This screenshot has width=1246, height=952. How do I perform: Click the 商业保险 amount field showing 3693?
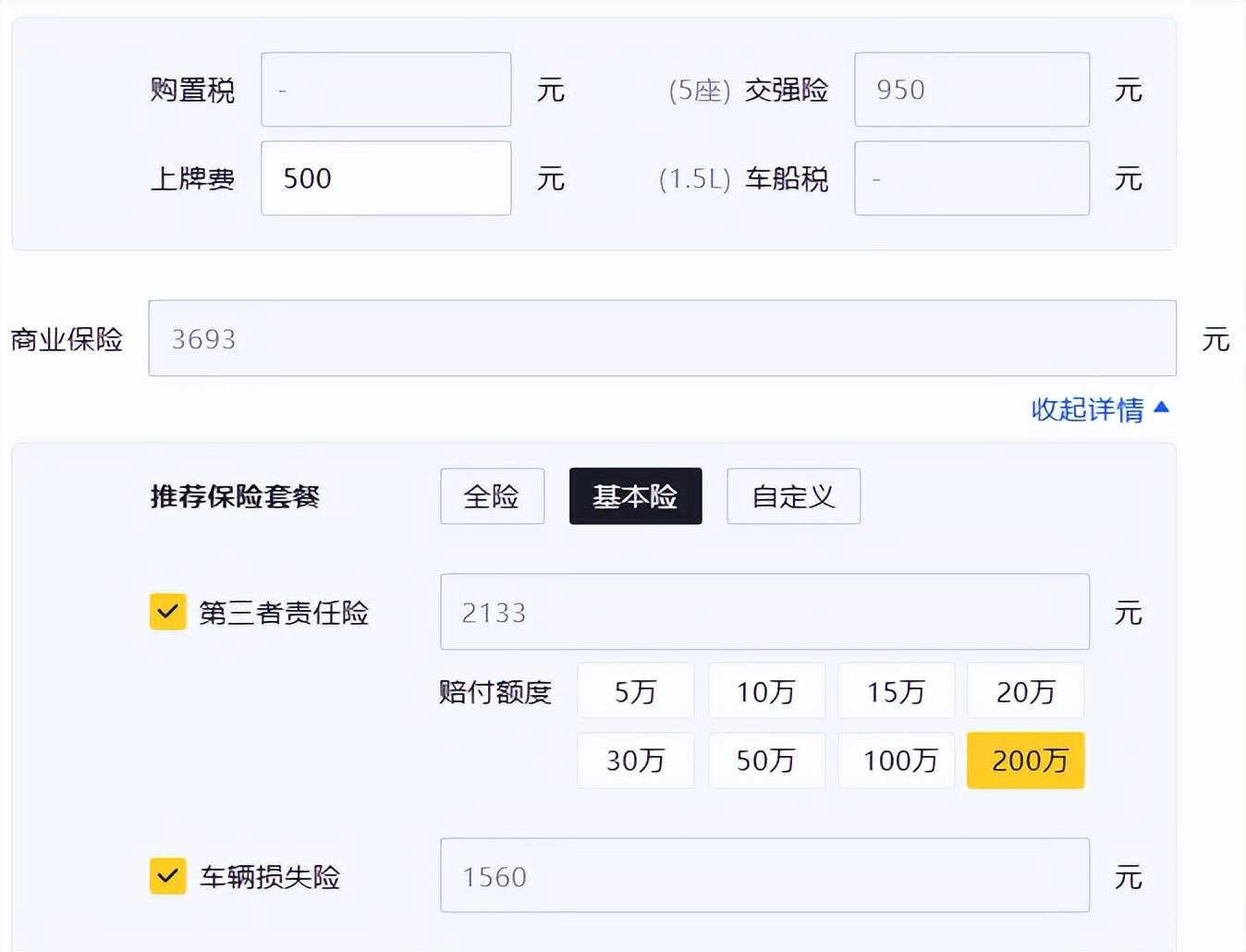point(661,339)
